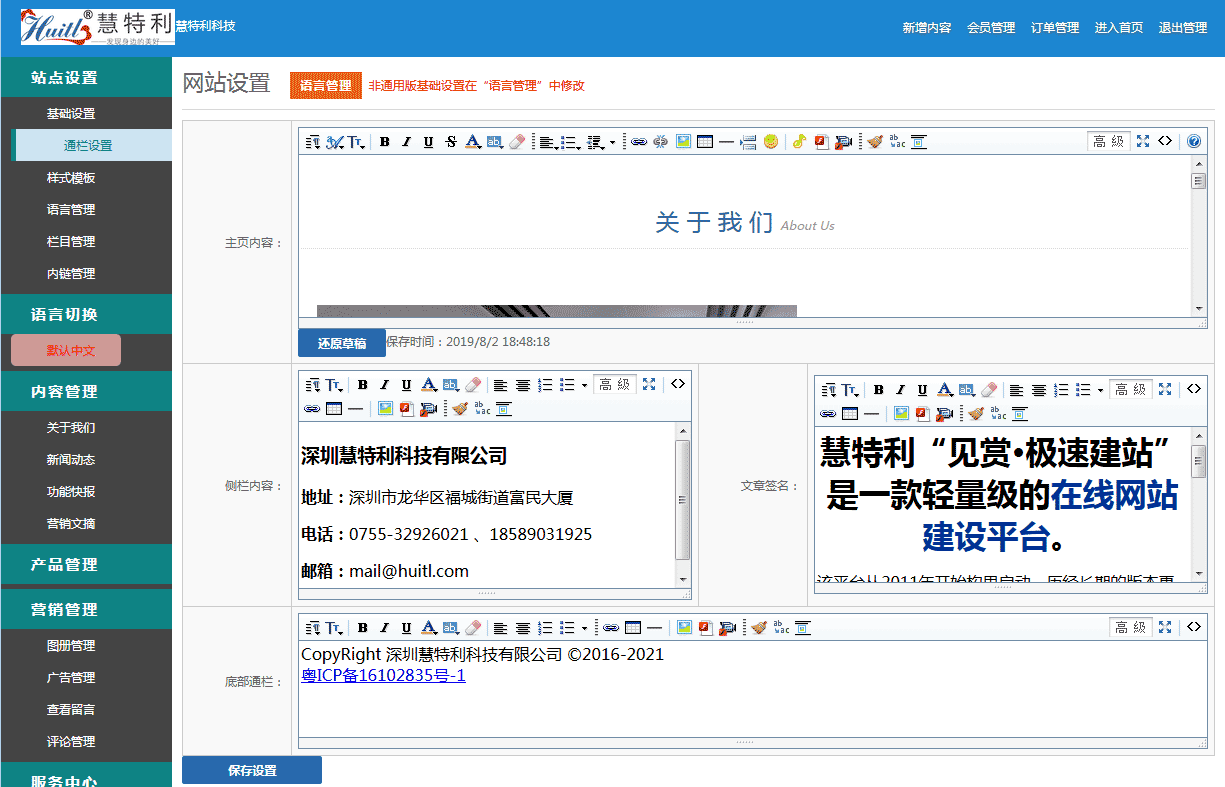Open font size dropdown in 侧栏内容 editor
This screenshot has height=787, width=1225.
point(335,385)
